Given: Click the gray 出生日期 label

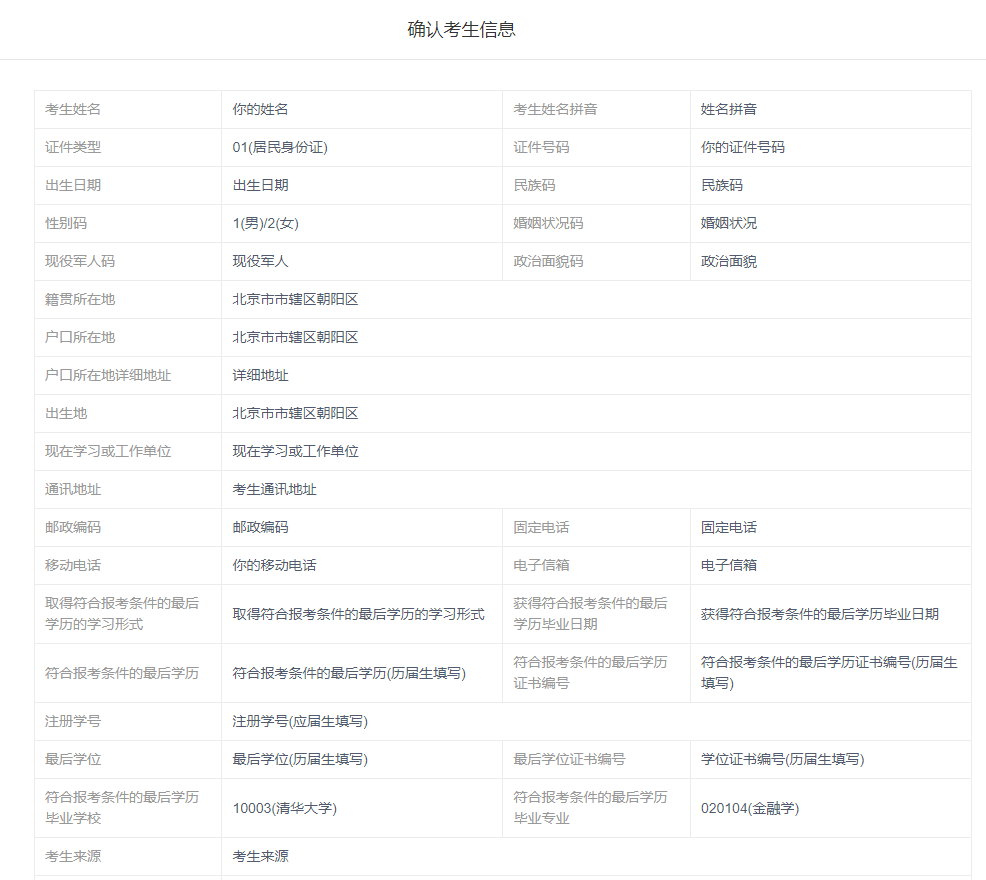Looking at the screenshot, I should (x=73, y=185).
